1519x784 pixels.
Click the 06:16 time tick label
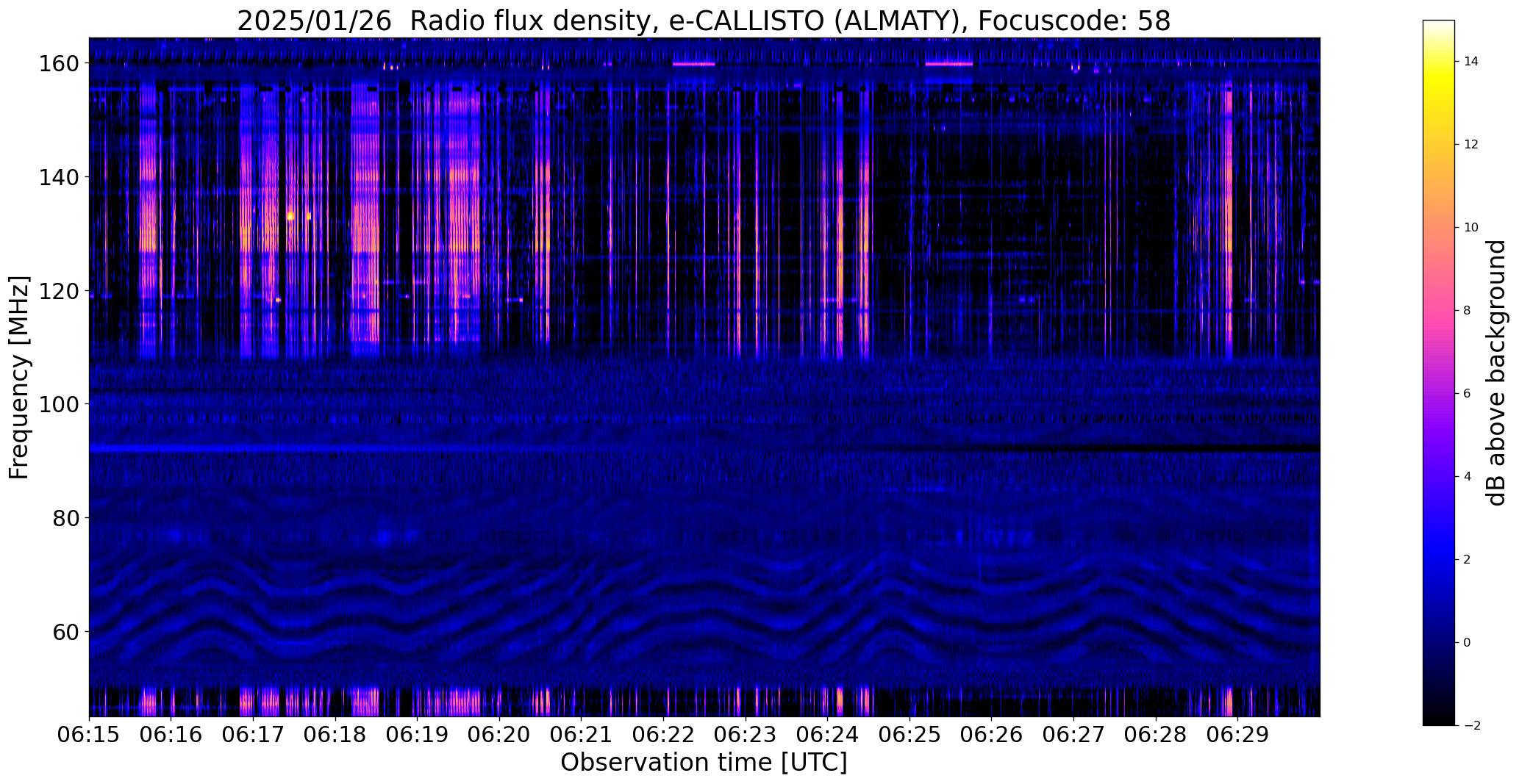(171, 735)
